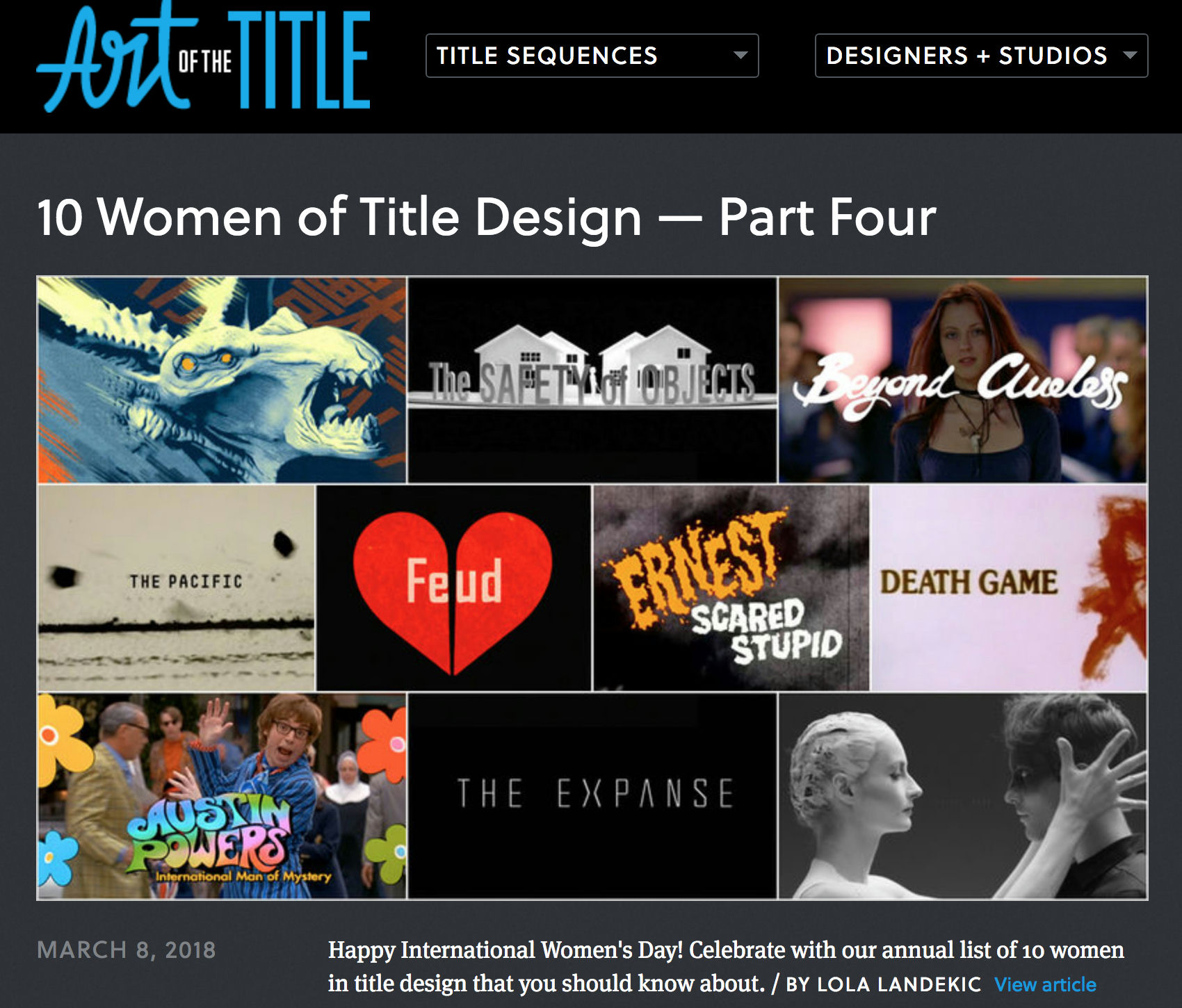Click the Feud red heart image
This screenshot has width=1182, height=1008.
(453, 588)
